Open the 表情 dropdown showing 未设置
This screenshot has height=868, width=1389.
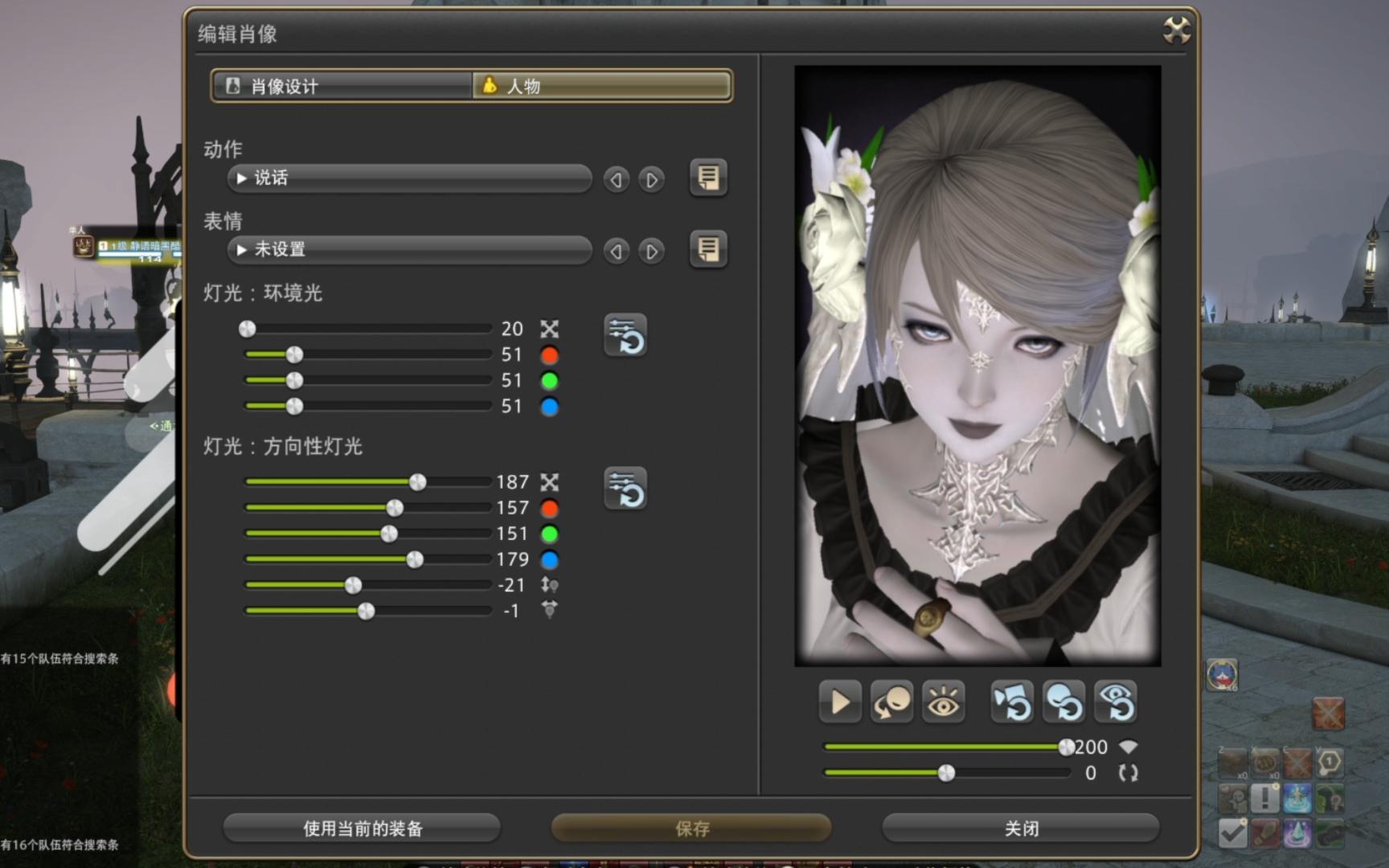tap(410, 249)
